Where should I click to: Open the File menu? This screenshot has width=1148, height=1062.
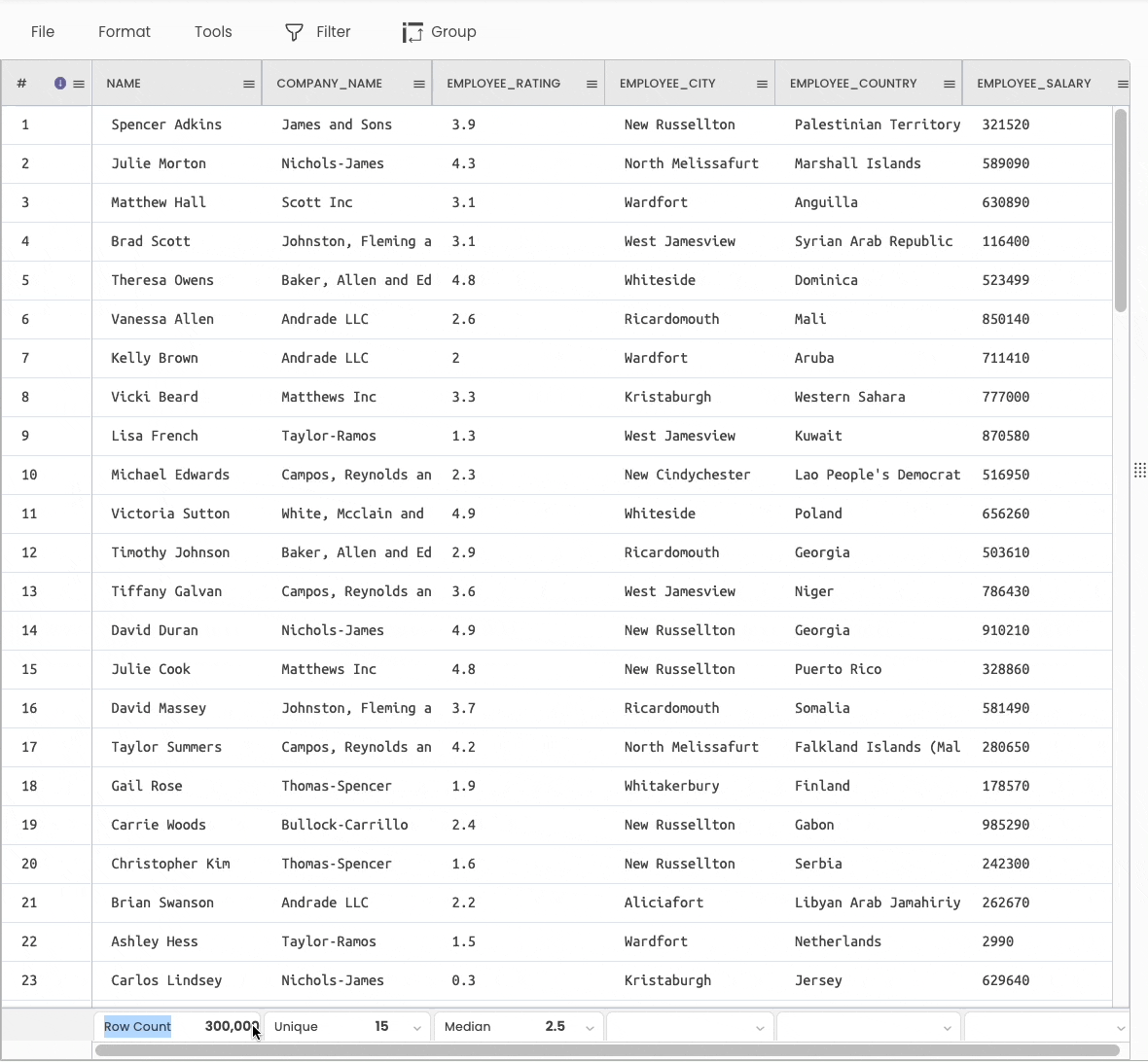[x=43, y=32]
